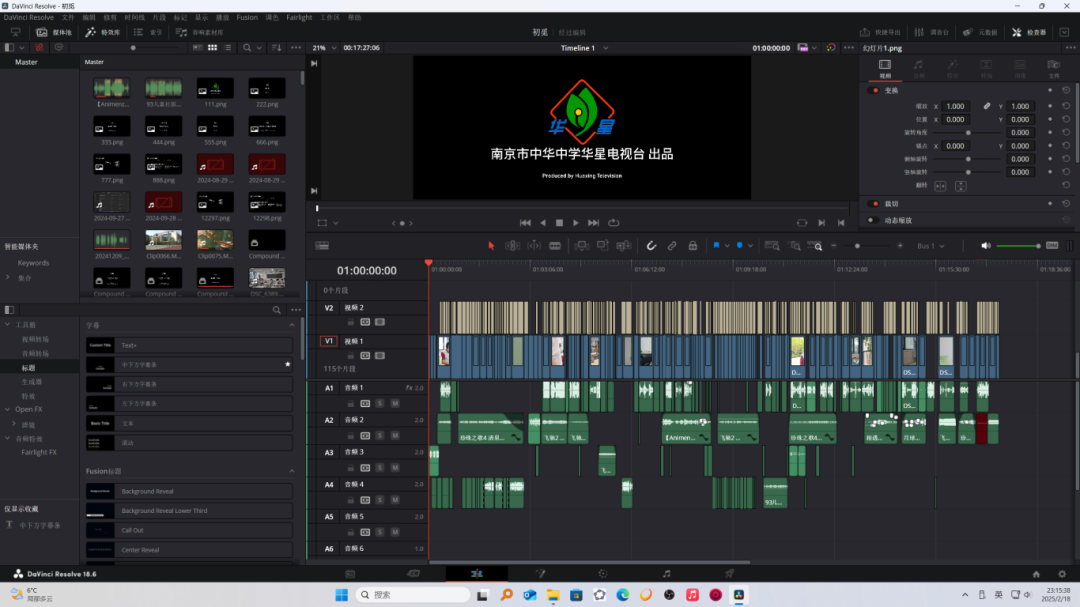
Task: Click the Insert clip icon
Action: 581,246
